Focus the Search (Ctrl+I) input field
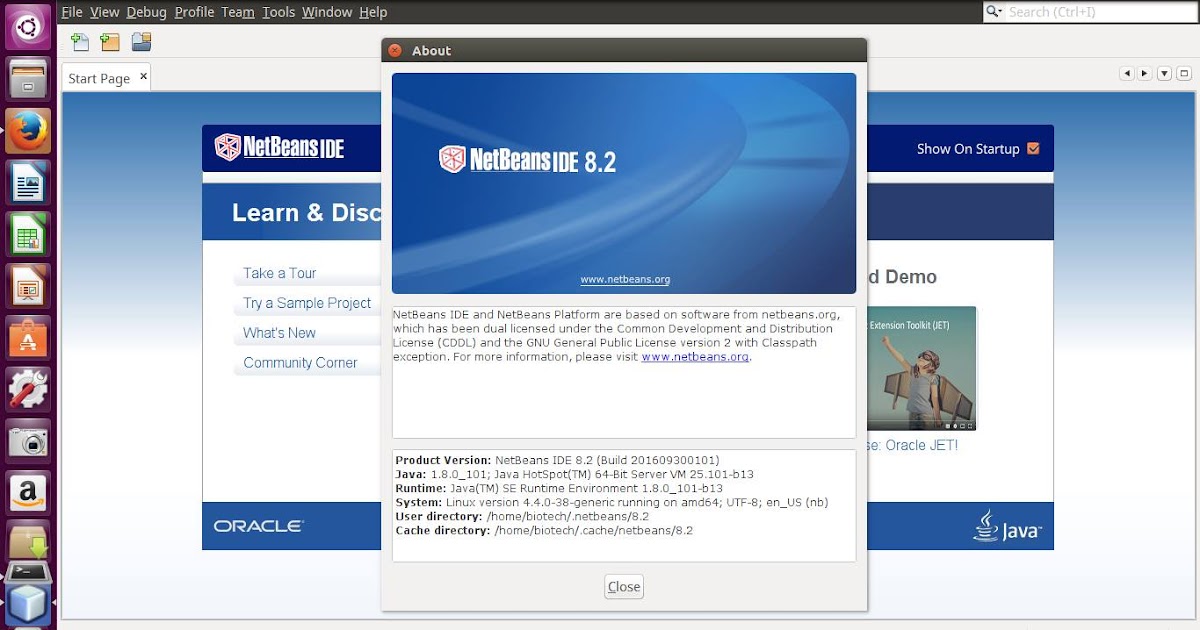This screenshot has width=1200, height=630. 1099,12
